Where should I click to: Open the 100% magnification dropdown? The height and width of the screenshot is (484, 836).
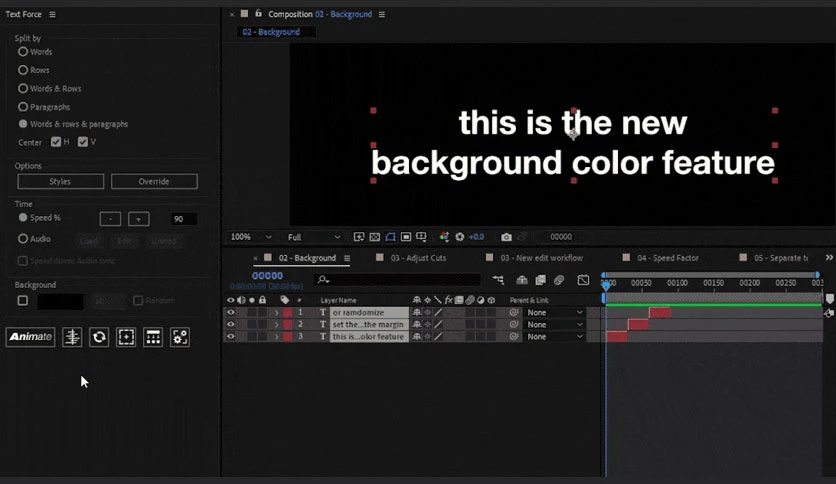[251, 237]
